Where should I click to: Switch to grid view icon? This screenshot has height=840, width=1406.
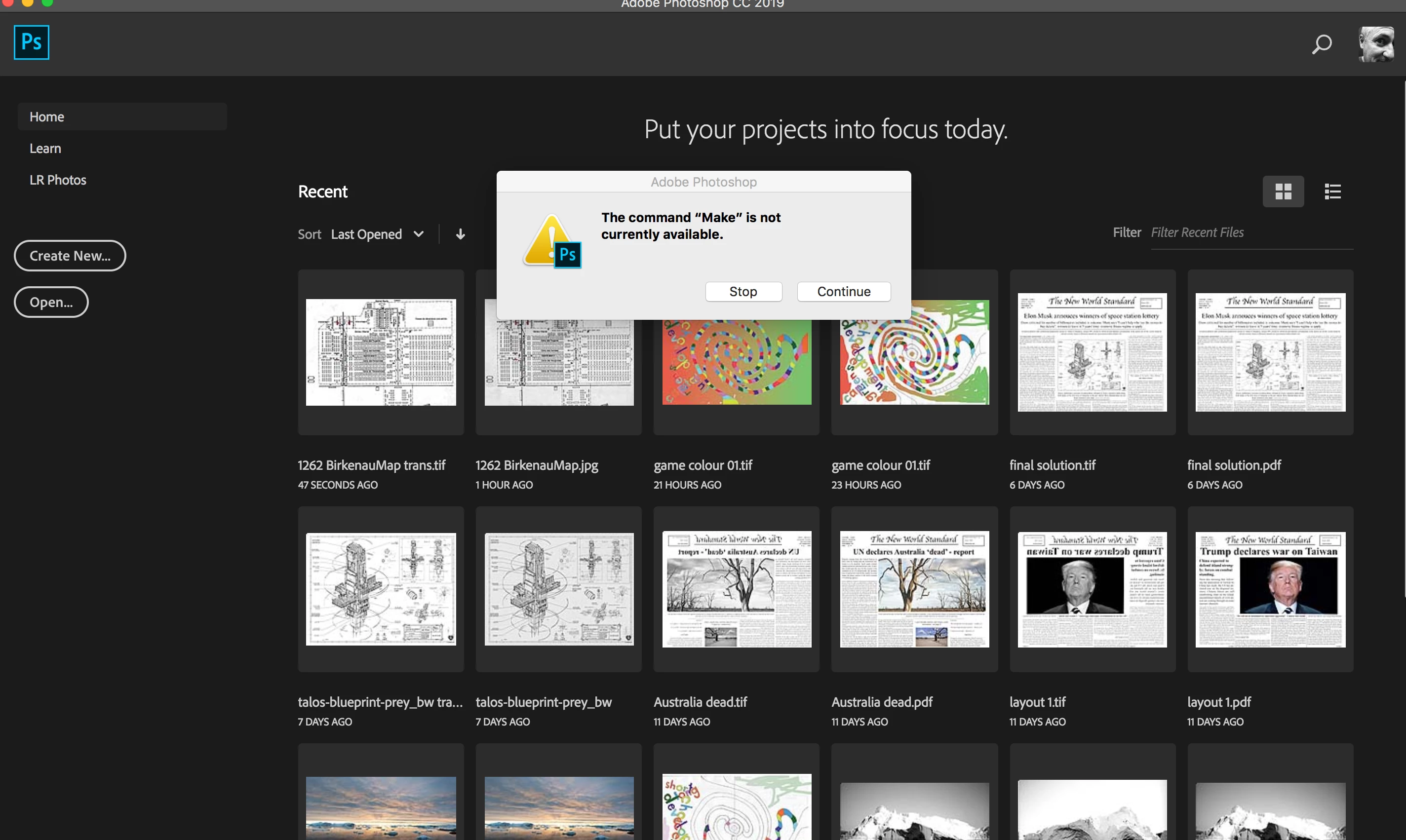point(1283,192)
